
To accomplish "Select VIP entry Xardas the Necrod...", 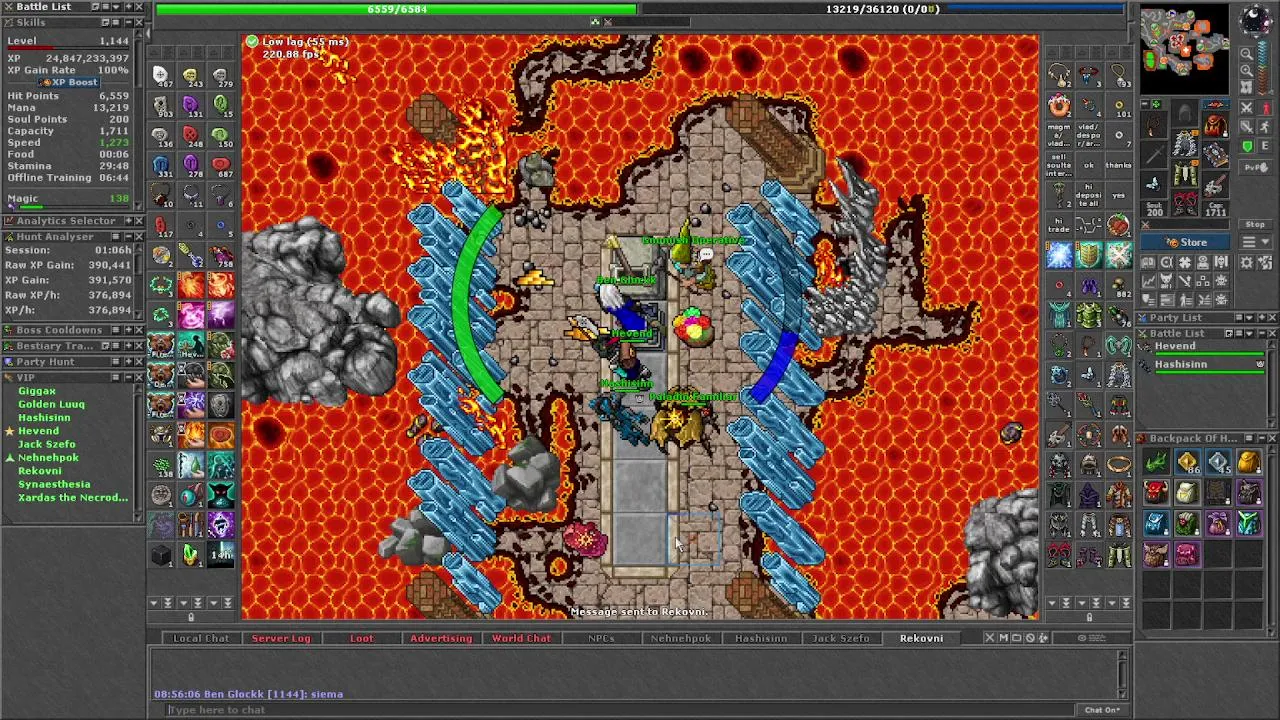I will pyautogui.click(x=72, y=497).
